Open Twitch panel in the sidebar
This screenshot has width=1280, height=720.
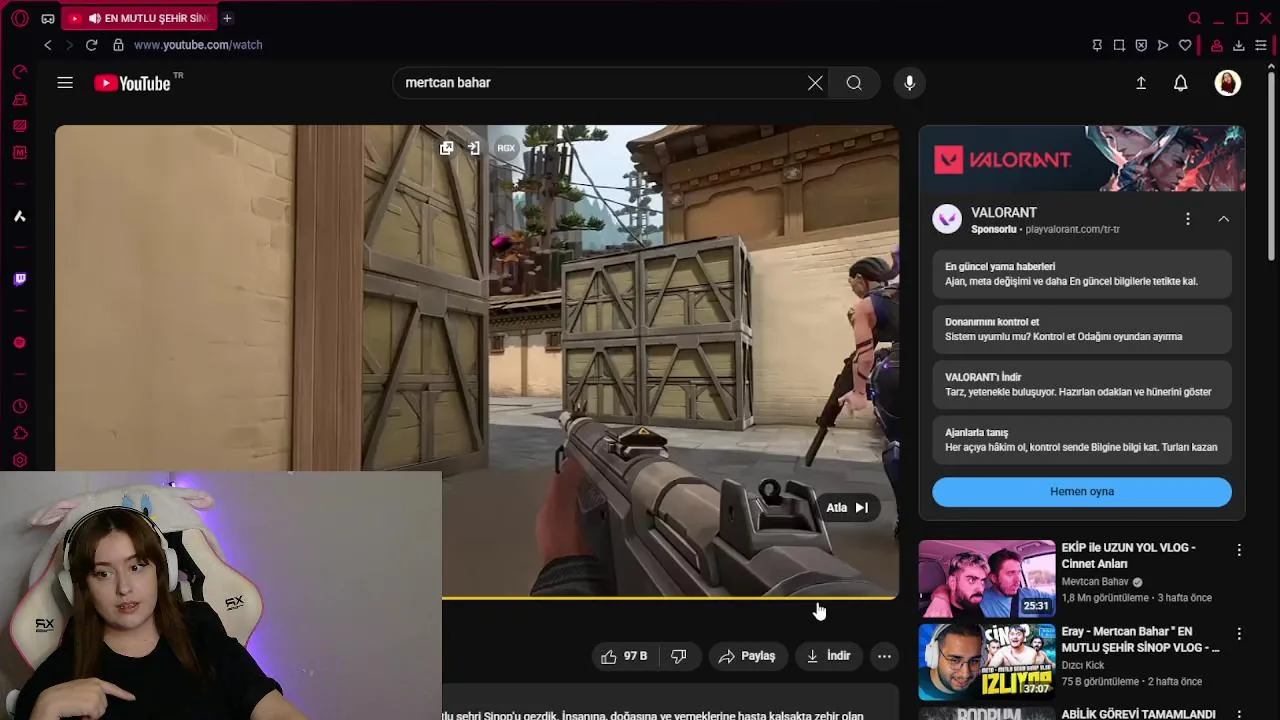19,279
